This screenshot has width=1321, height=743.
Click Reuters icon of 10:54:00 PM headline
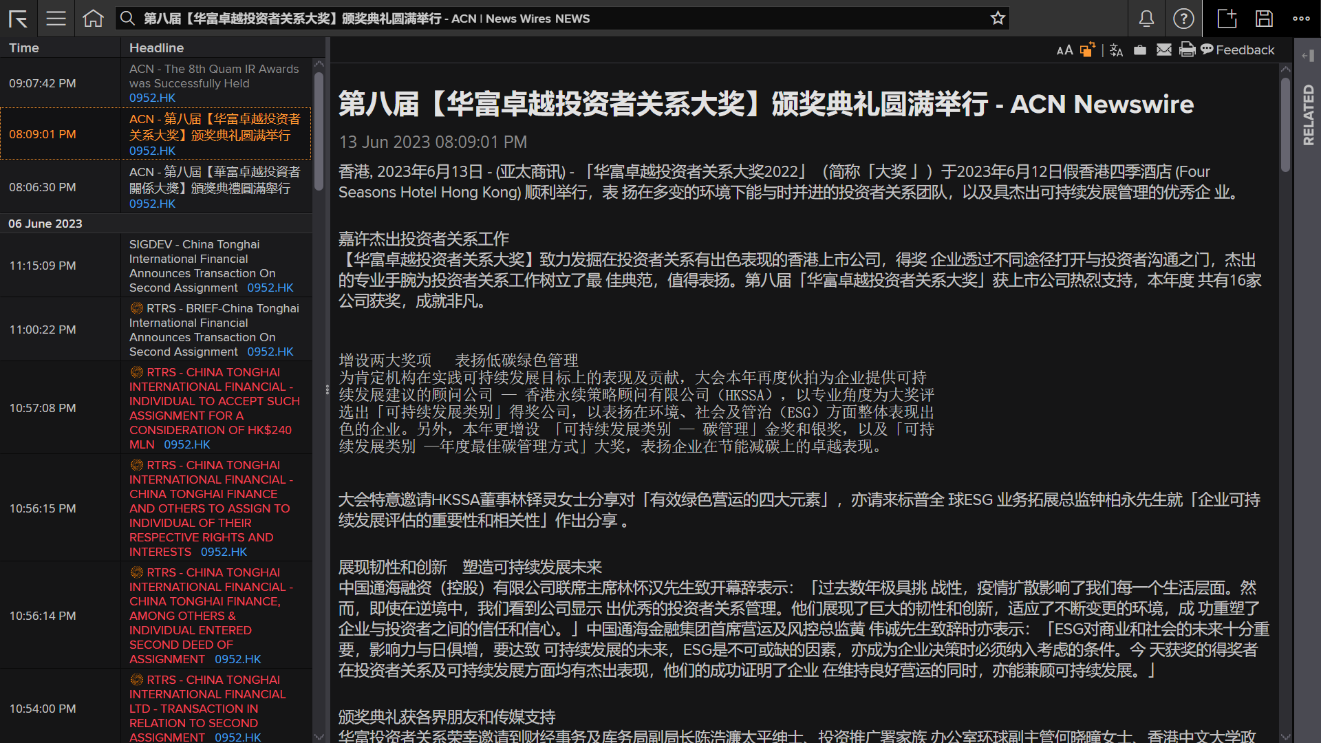136,679
